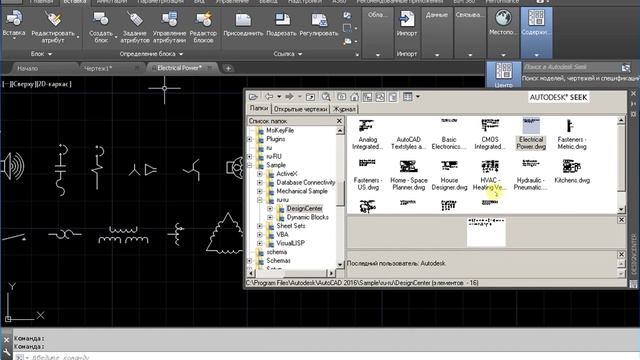
Task: Click the Load icon in DesignCenter toolbar
Action: coord(253,97)
